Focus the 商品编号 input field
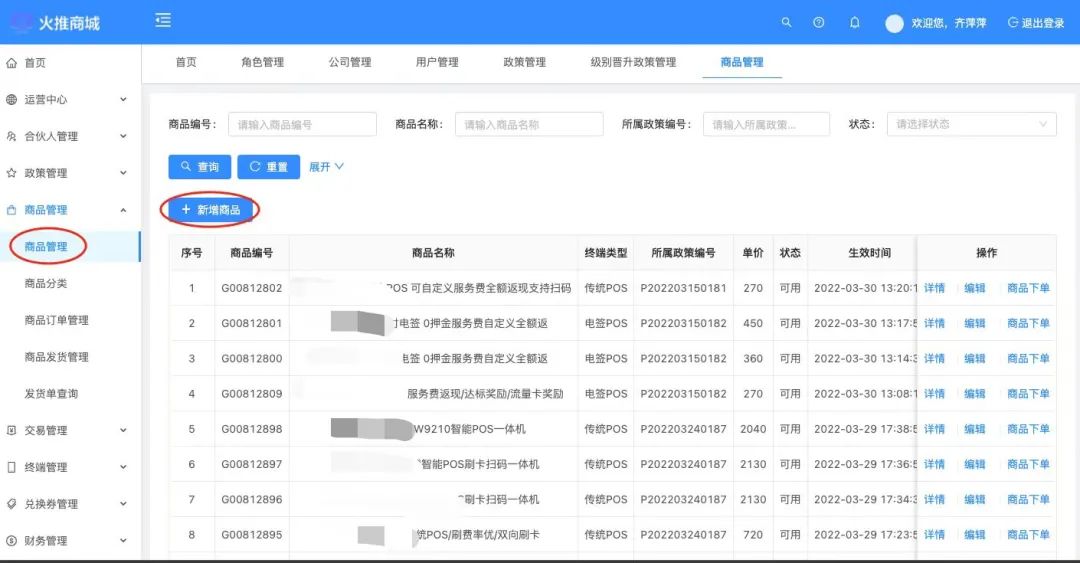The height and width of the screenshot is (563, 1080). 302,125
